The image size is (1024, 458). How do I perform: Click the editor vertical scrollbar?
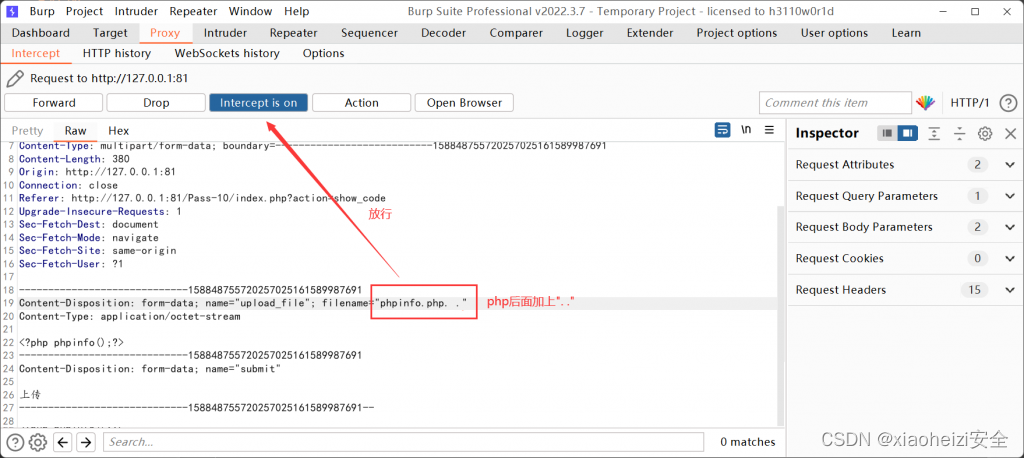[x=781, y=314]
